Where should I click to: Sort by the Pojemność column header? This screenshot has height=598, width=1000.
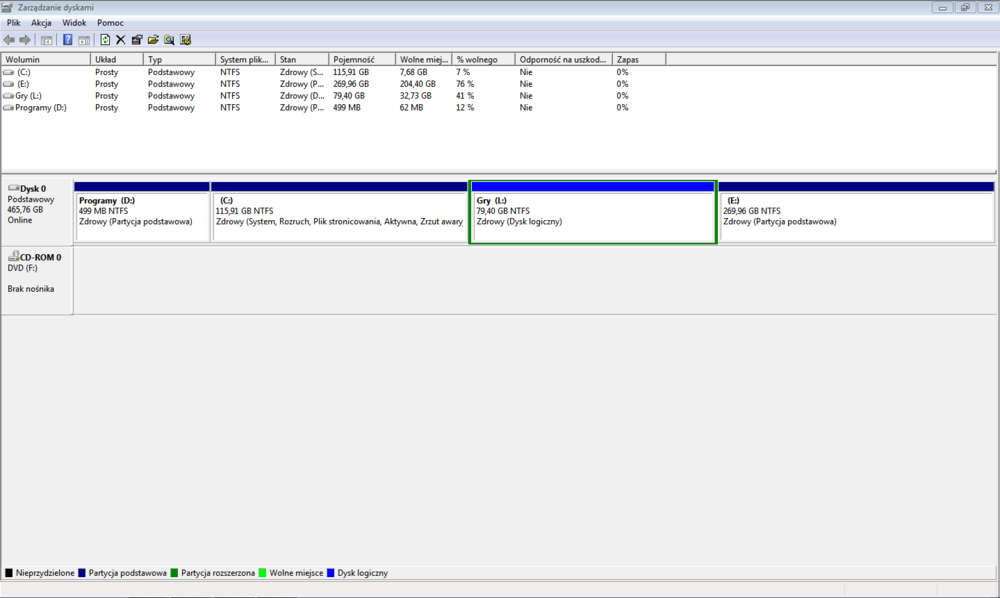[362, 59]
